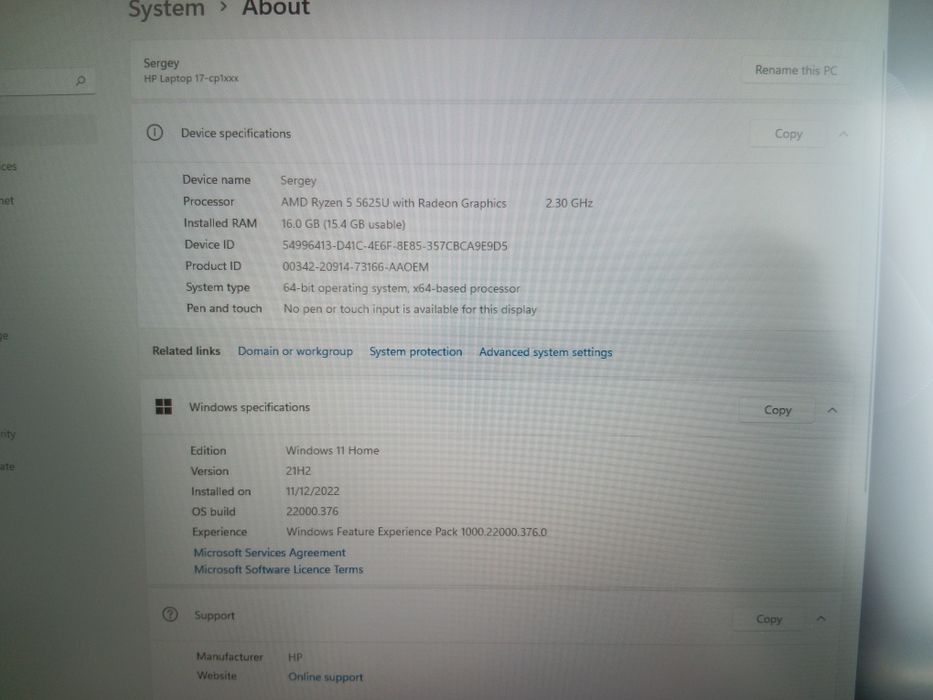Copy the Support information

tap(769, 619)
